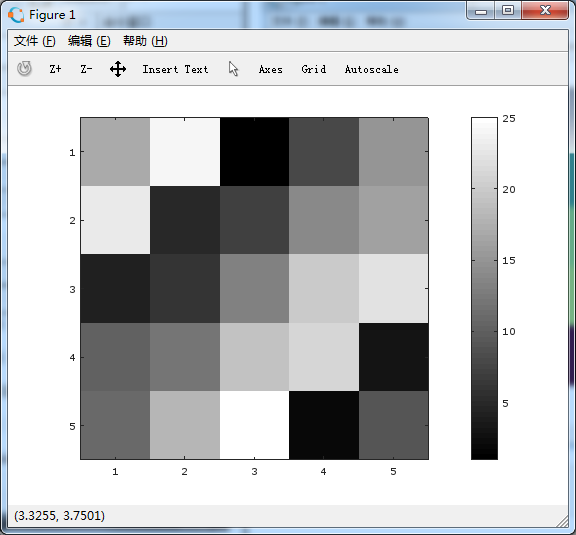Click the dark cell at column 1, row 3
The image size is (576, 535).
coord(115,288)
